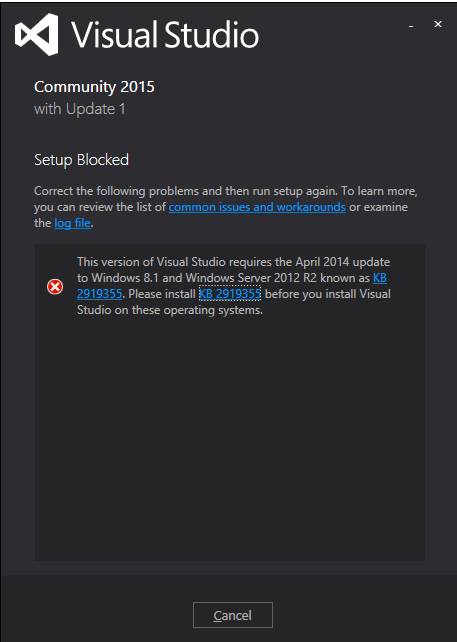Click the Cancel button
Screen dimensions: 457x642
(x=233, y=615)
